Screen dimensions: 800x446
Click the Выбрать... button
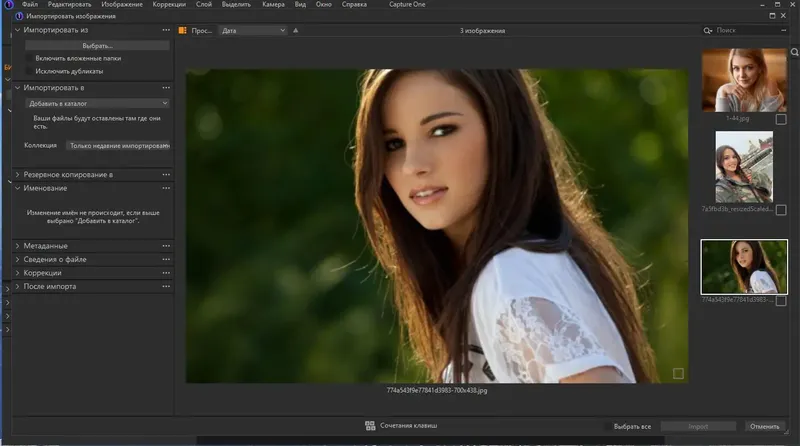97,46
